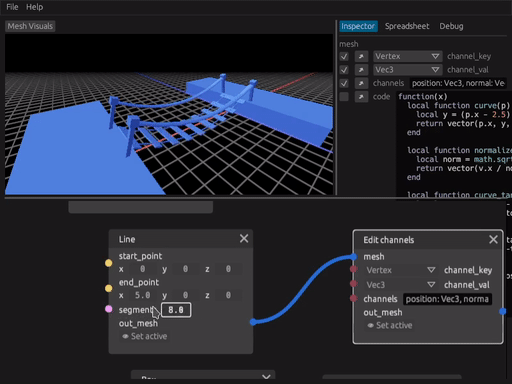512x384 pixels.
Task: Click the Edit channels node title
Action: [x=389, y=240]
